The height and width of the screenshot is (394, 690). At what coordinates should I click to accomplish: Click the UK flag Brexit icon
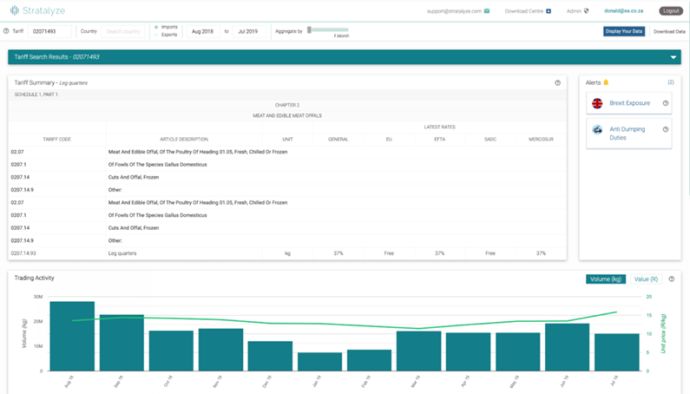coord(597,103)
